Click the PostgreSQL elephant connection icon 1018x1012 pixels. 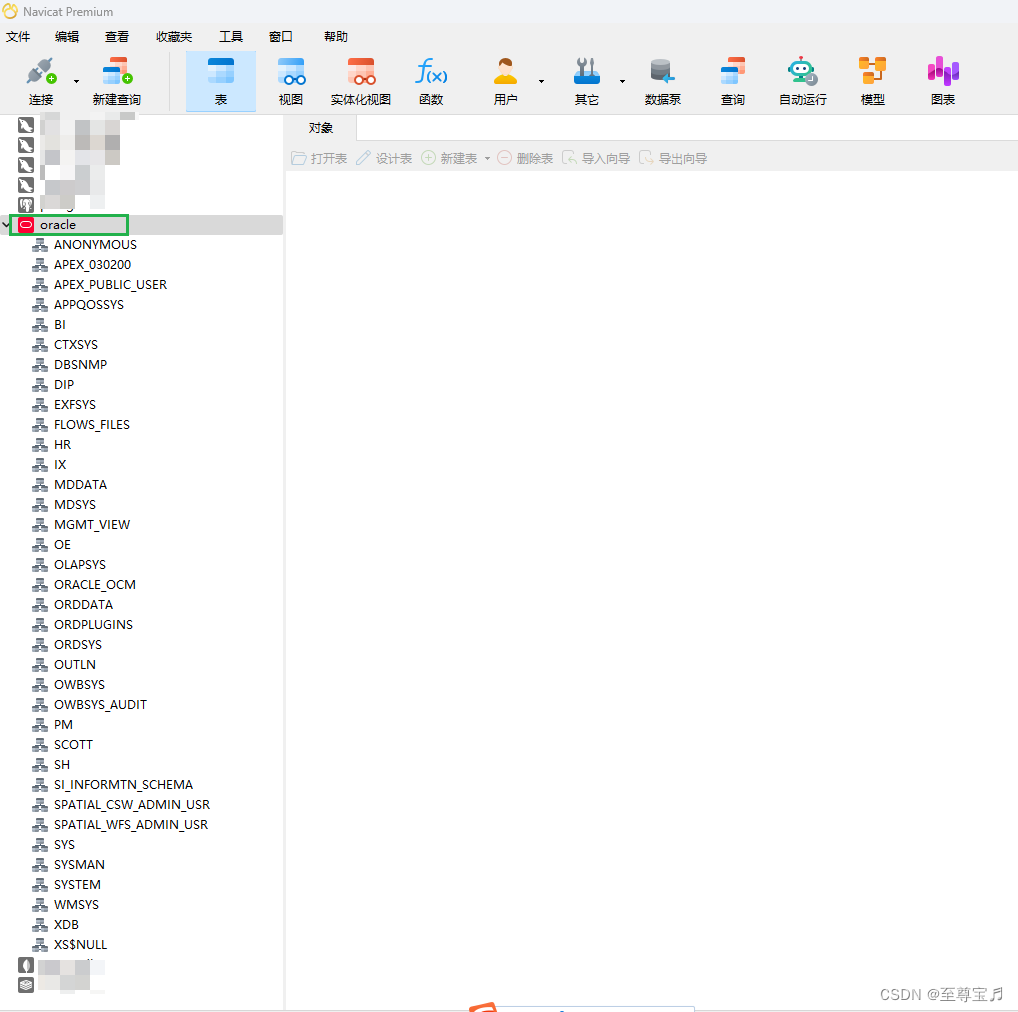tap(26, 205)
